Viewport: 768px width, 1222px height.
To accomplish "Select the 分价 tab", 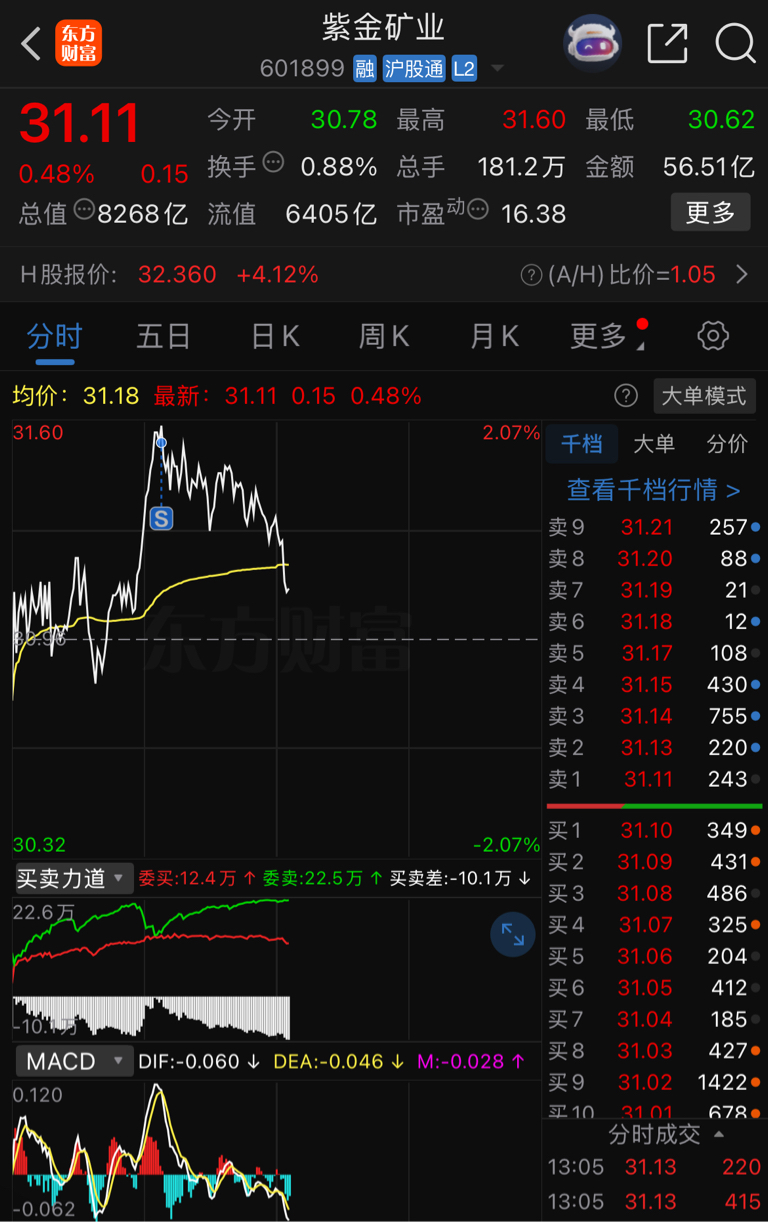I will (x=727, y=444).
